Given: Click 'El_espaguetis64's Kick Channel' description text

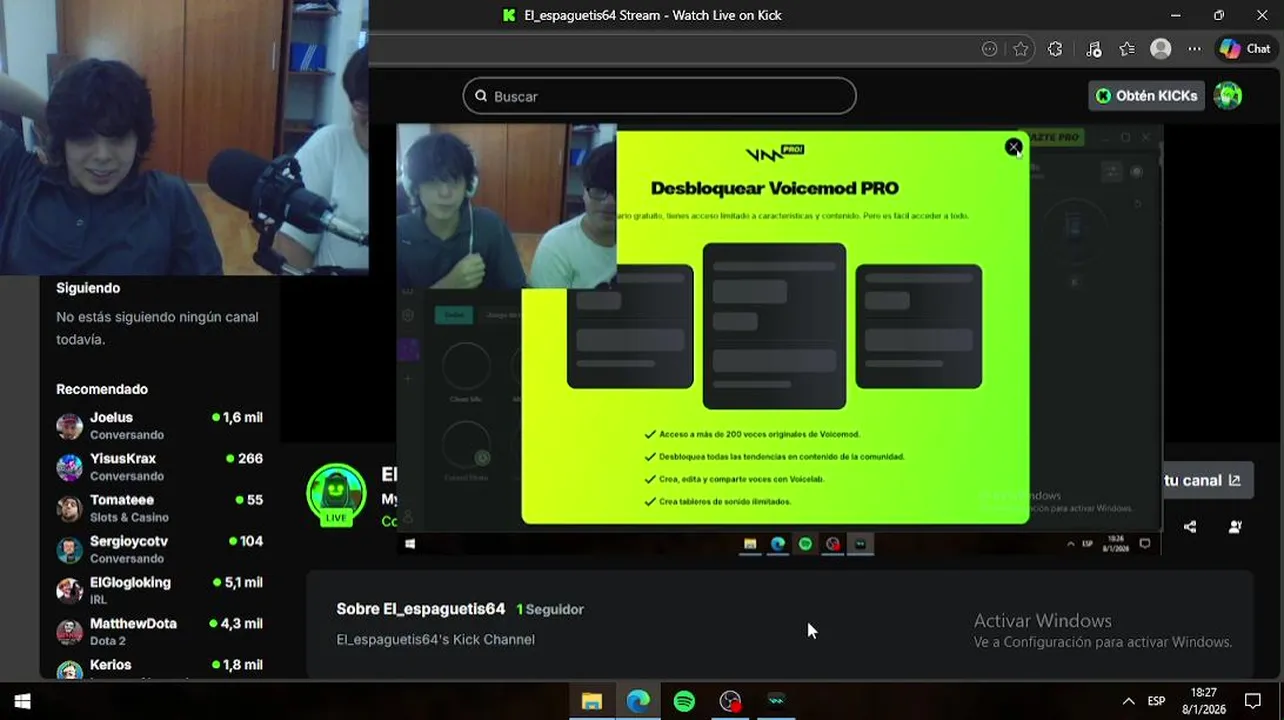Looking at the screenshot, I should 435,639.
